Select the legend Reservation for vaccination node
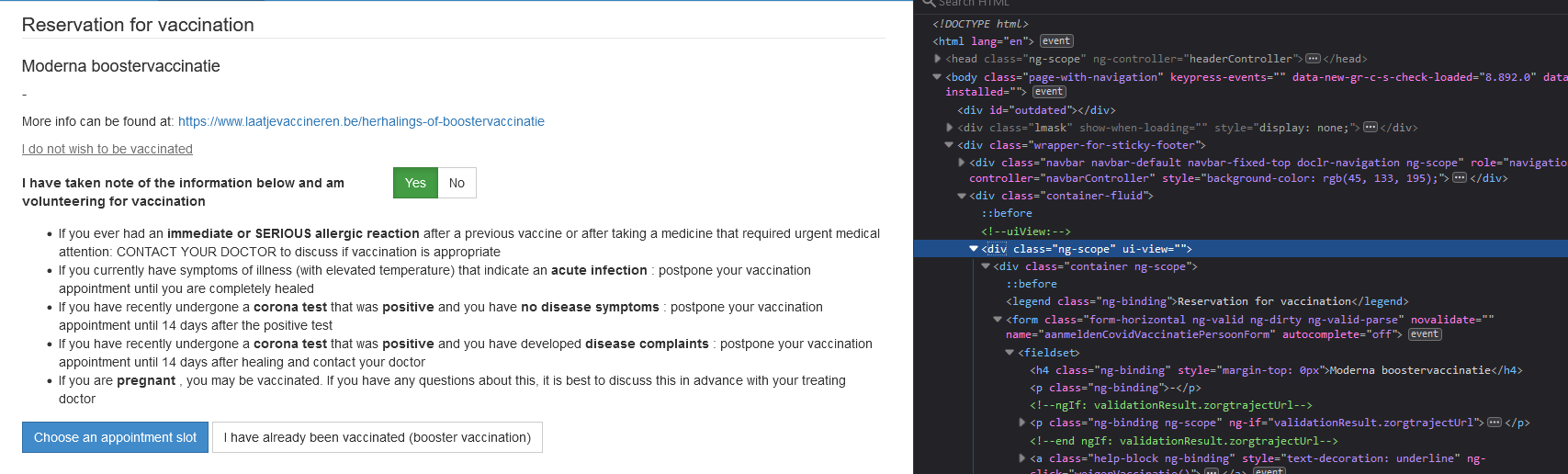Viewport: 1568px width, 474px height. (x=1207, y=301)
